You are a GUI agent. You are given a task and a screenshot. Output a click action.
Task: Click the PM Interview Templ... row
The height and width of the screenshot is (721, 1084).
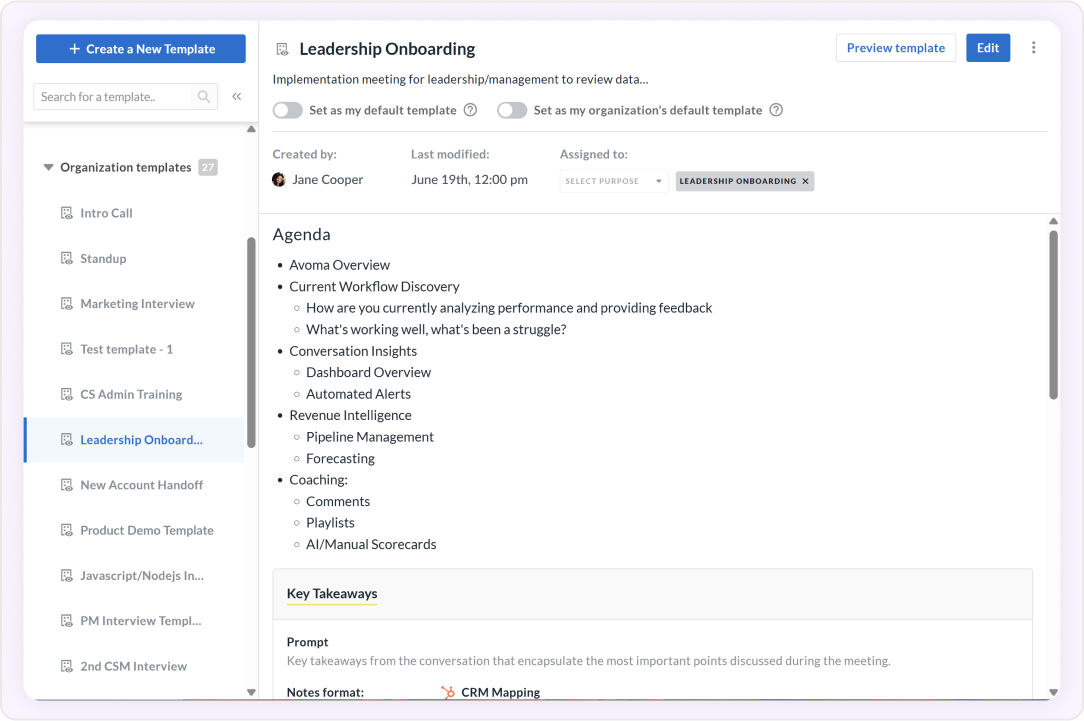(135, 621)
